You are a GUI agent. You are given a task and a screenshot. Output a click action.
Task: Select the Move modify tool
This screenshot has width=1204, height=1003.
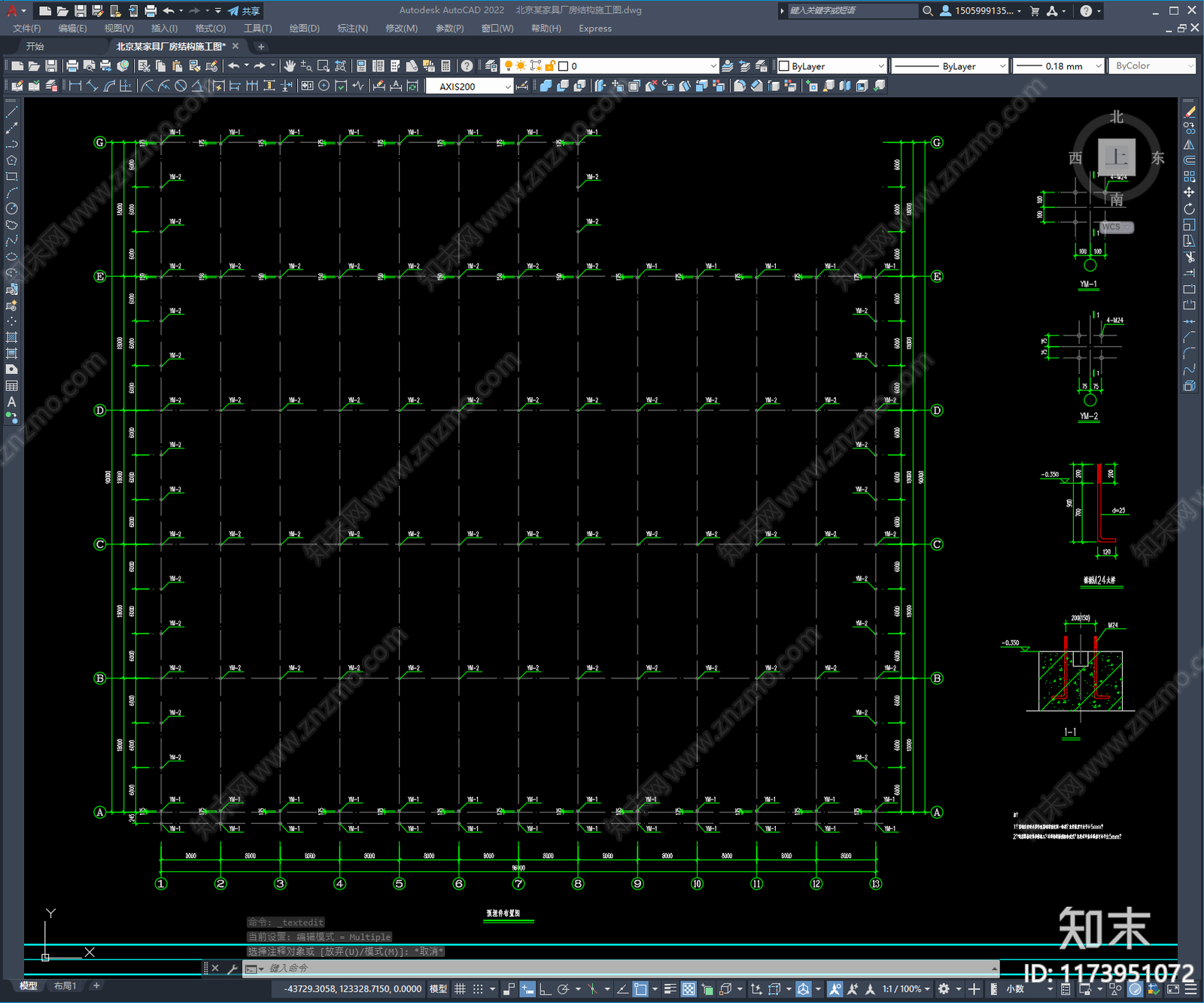[x=1189, y=193]
